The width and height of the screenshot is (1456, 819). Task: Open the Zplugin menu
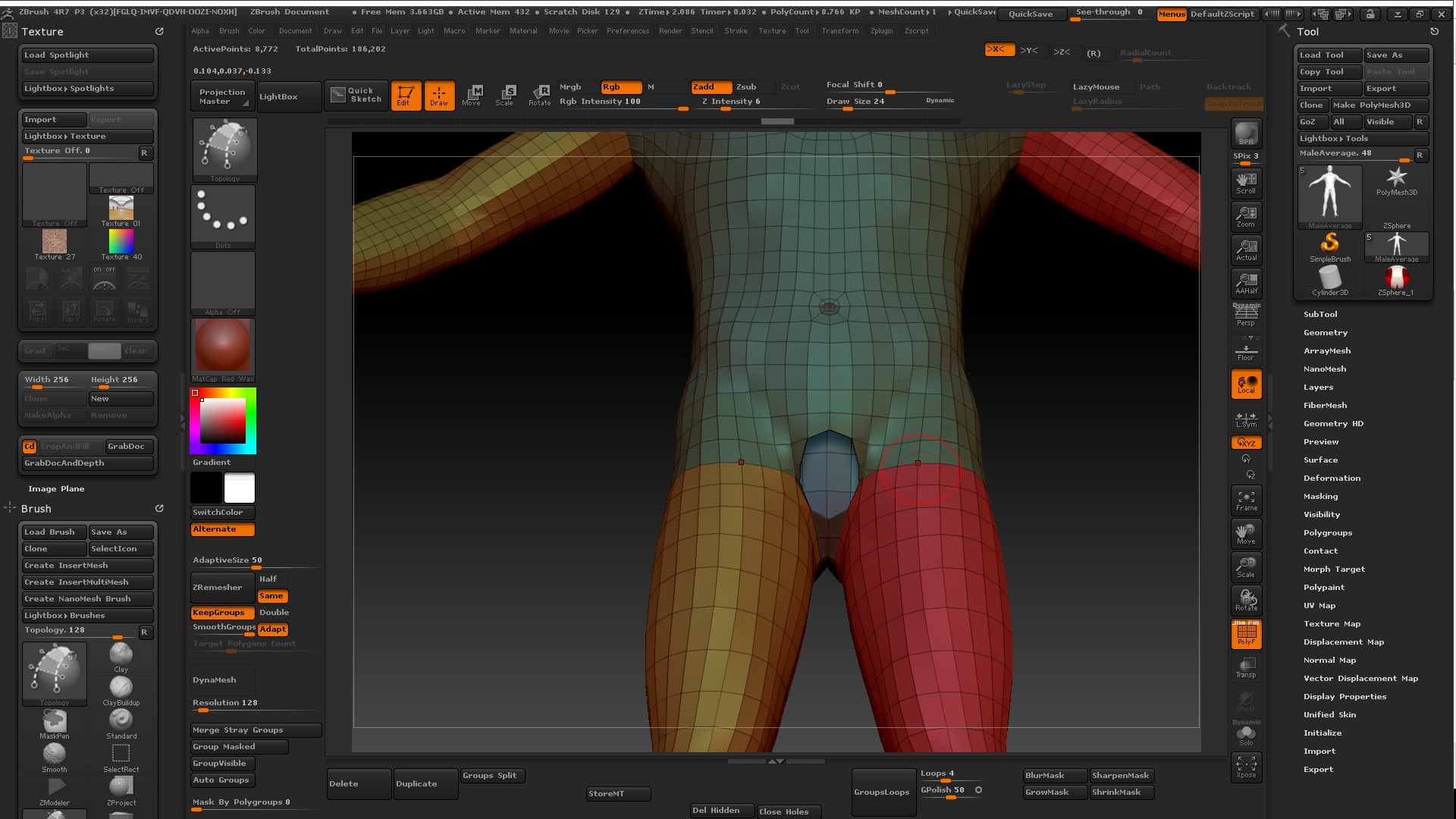click(882, 31)
